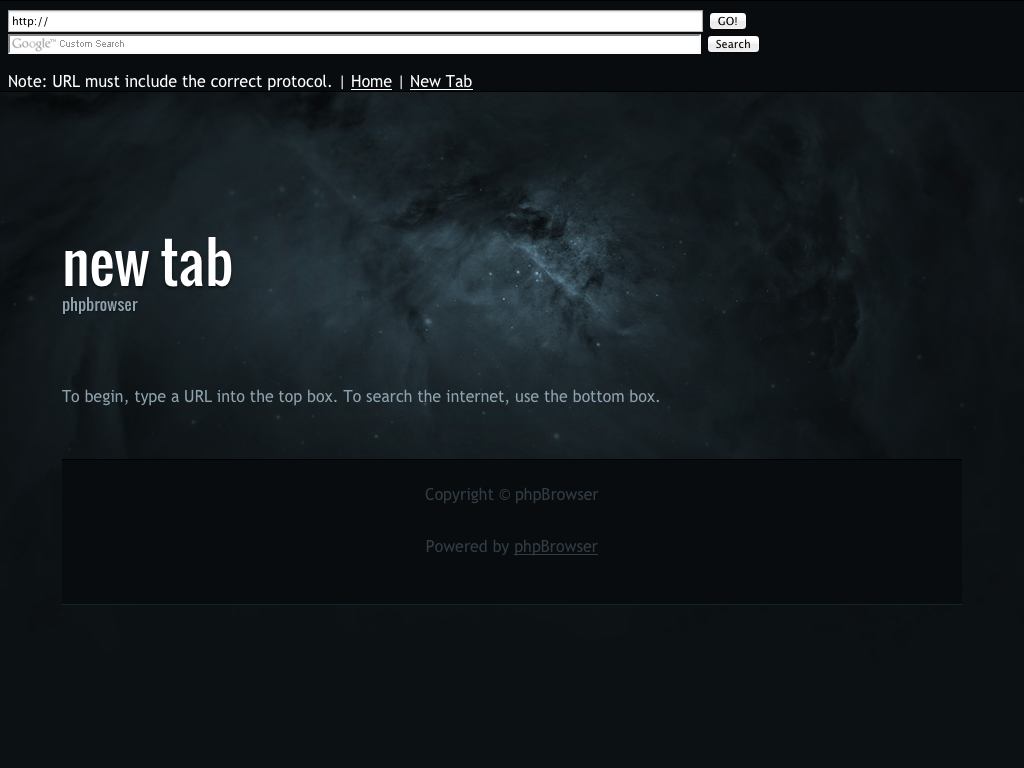
Task: Click the instructional text about typing a URL
Action: click(x=361, y=396)
